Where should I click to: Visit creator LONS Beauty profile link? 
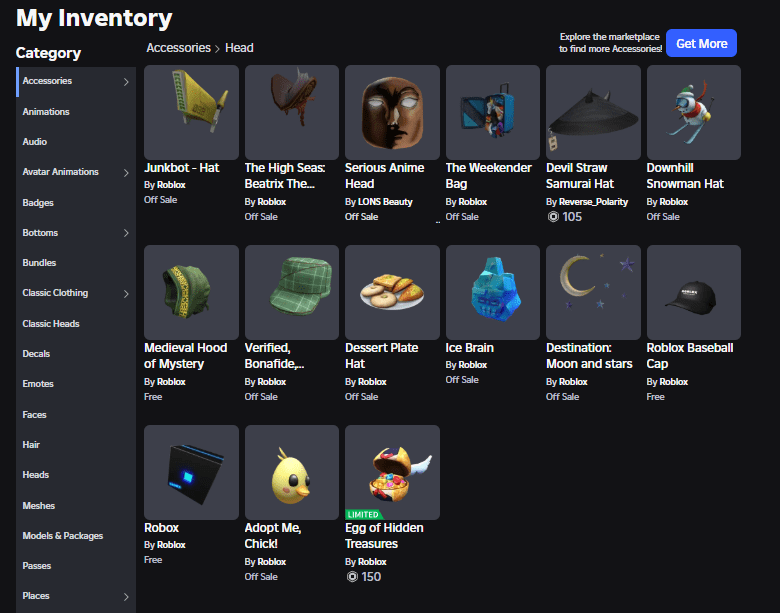(385, 202)
